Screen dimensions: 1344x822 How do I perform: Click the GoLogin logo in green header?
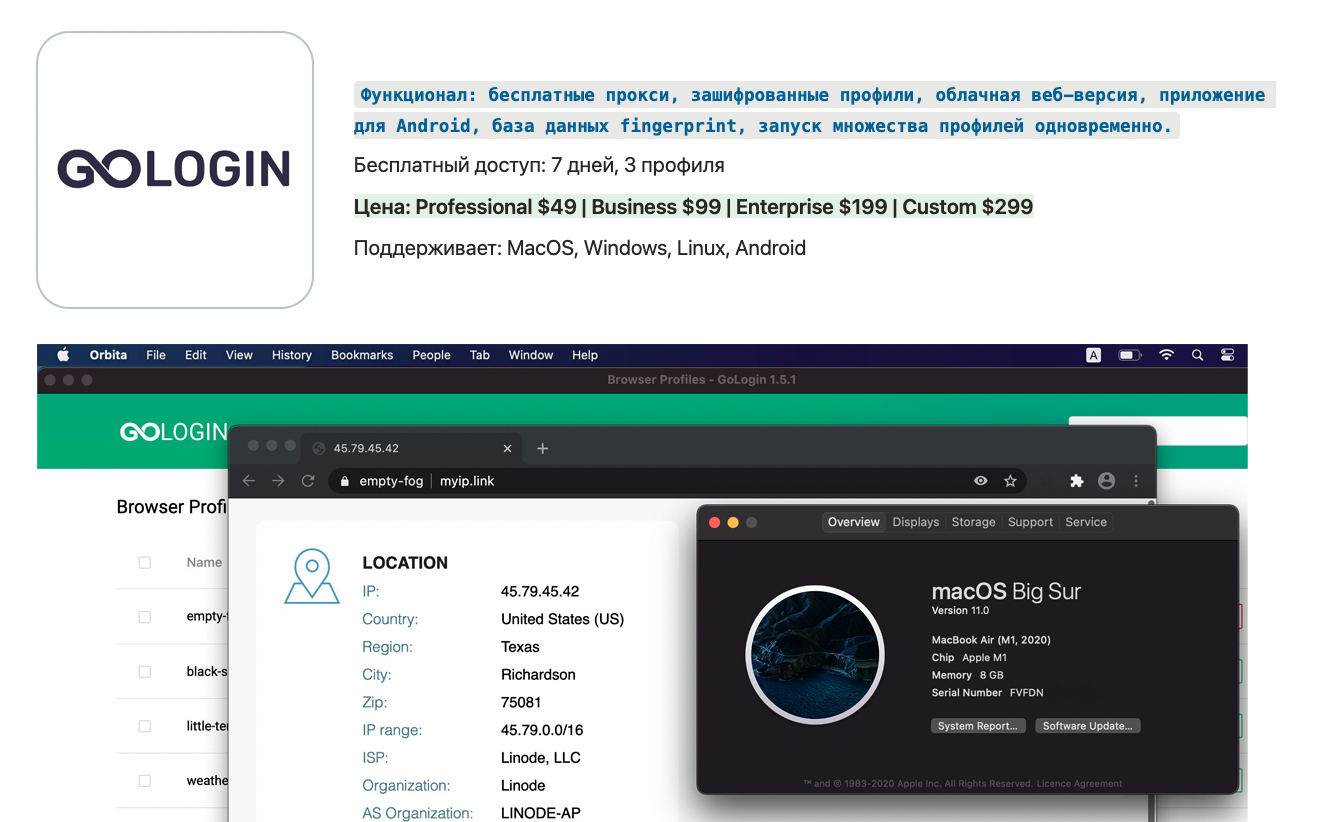coord(174,432)
